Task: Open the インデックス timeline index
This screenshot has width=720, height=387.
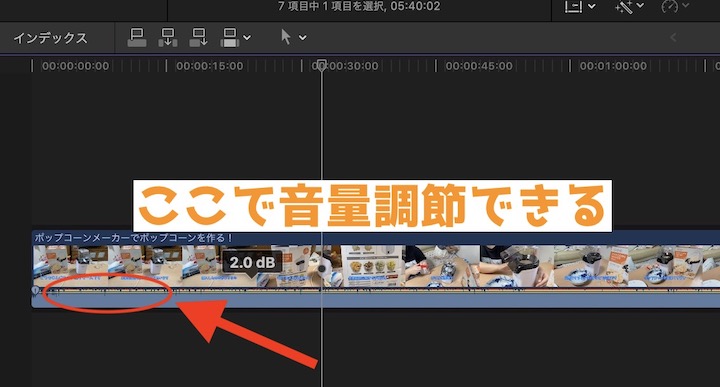Action: 51,38
